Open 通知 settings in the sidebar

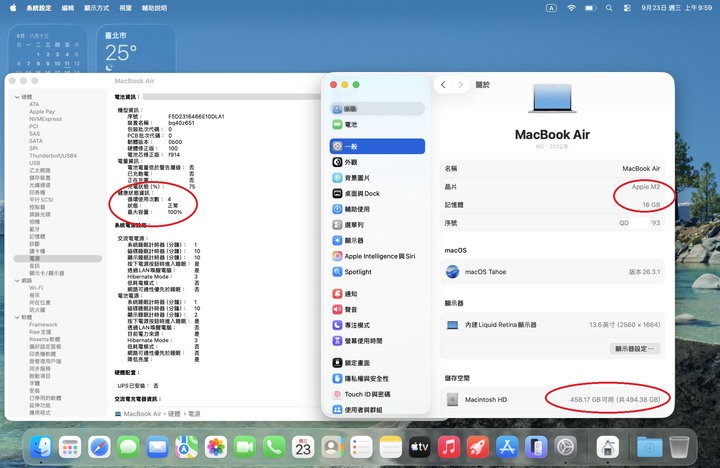[377, 293]
